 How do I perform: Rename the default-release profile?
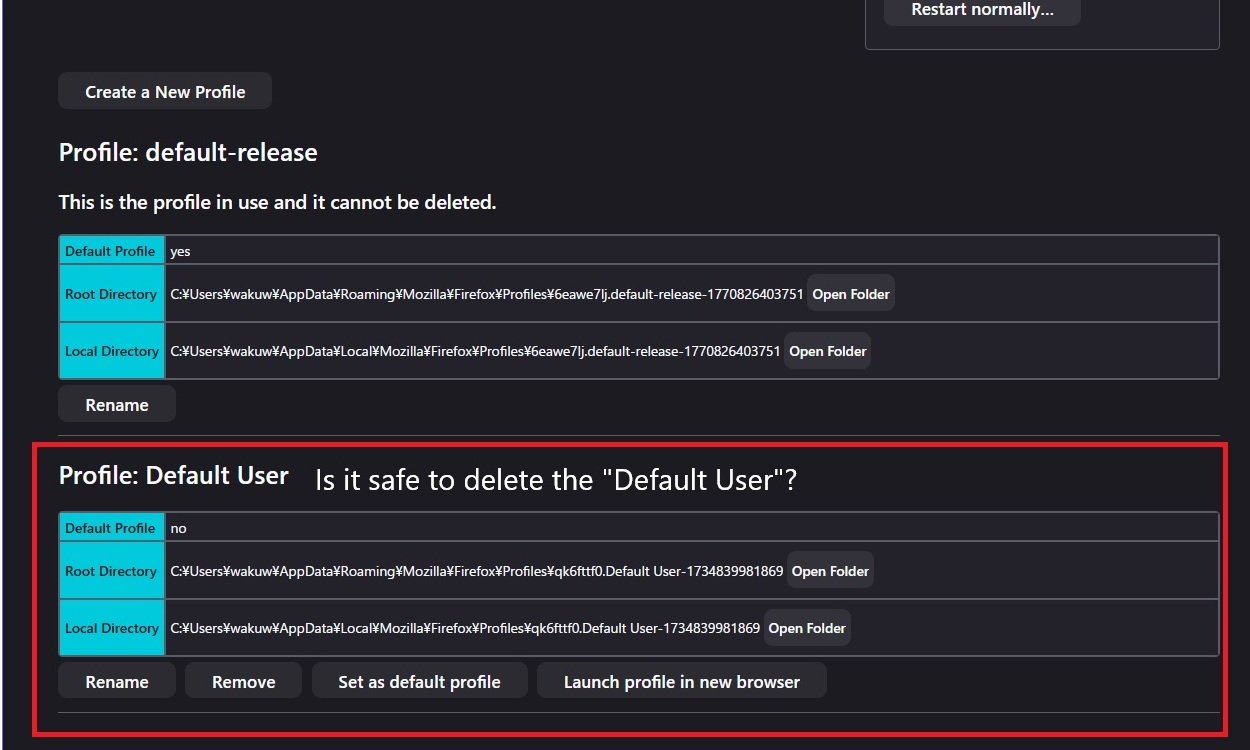[117, 405]
